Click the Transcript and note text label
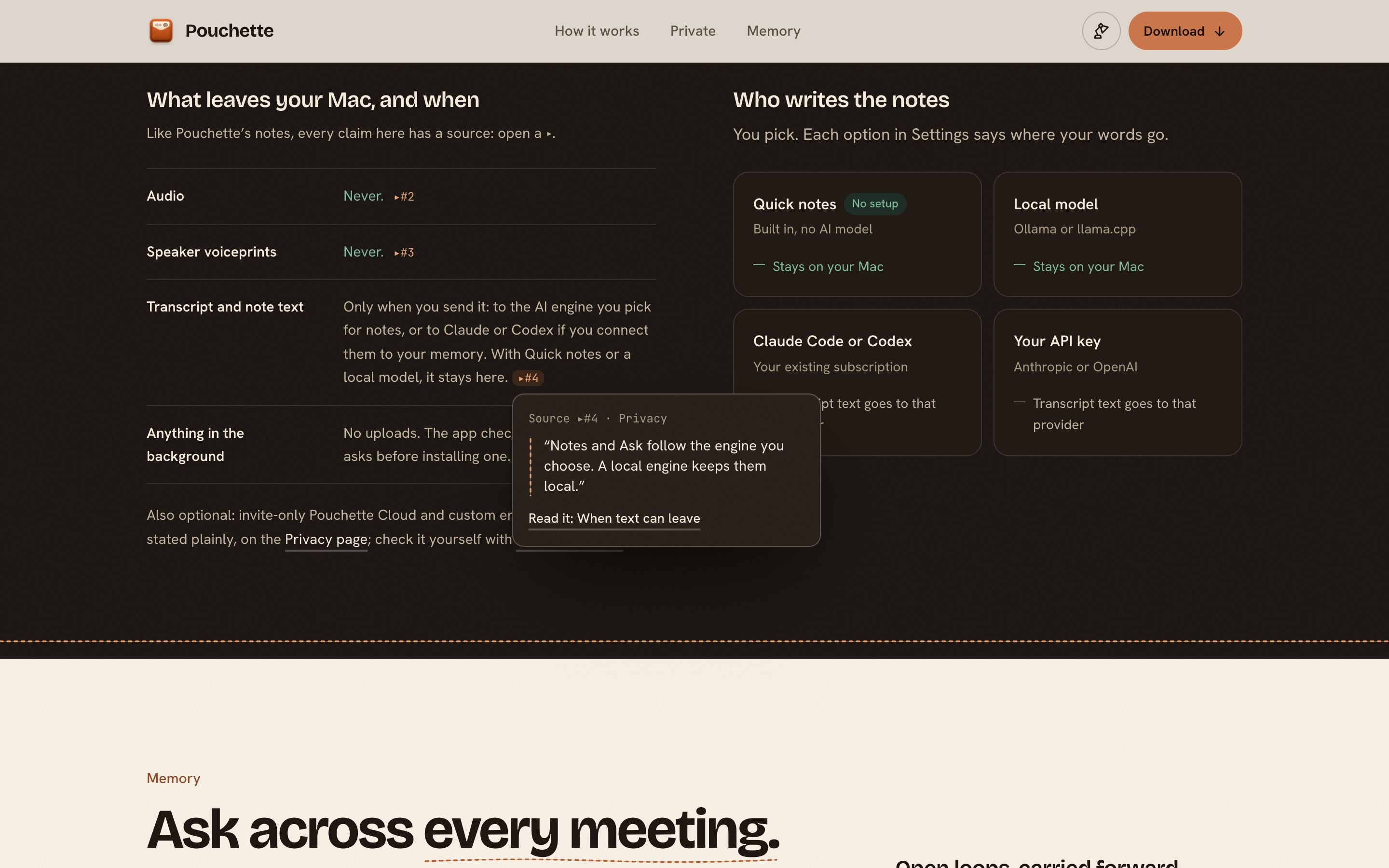Screen dimensions: 1389x868 (x=225, y=307)
